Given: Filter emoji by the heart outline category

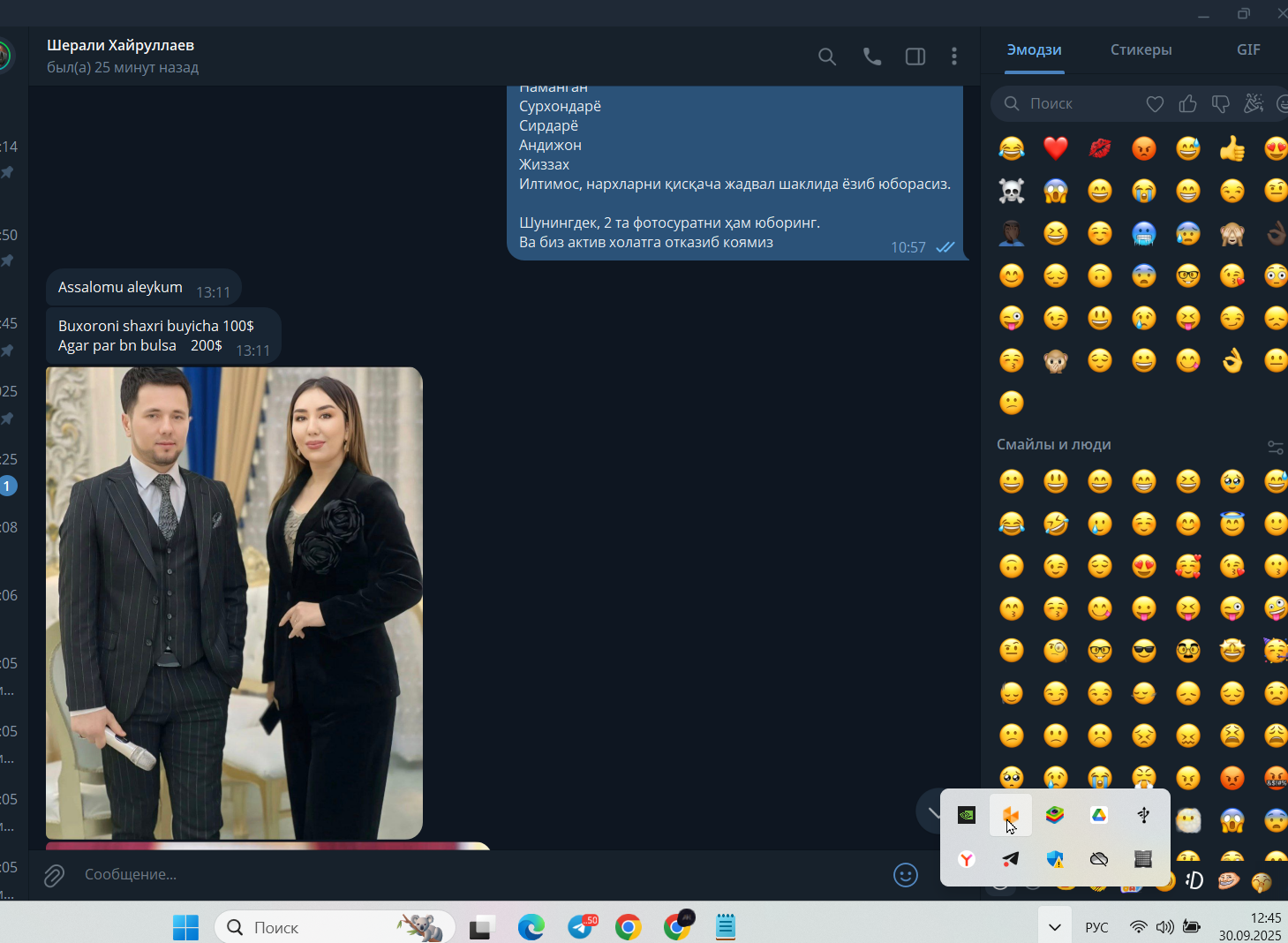Looking at the screenshot, I should (x=1155, y=104).
